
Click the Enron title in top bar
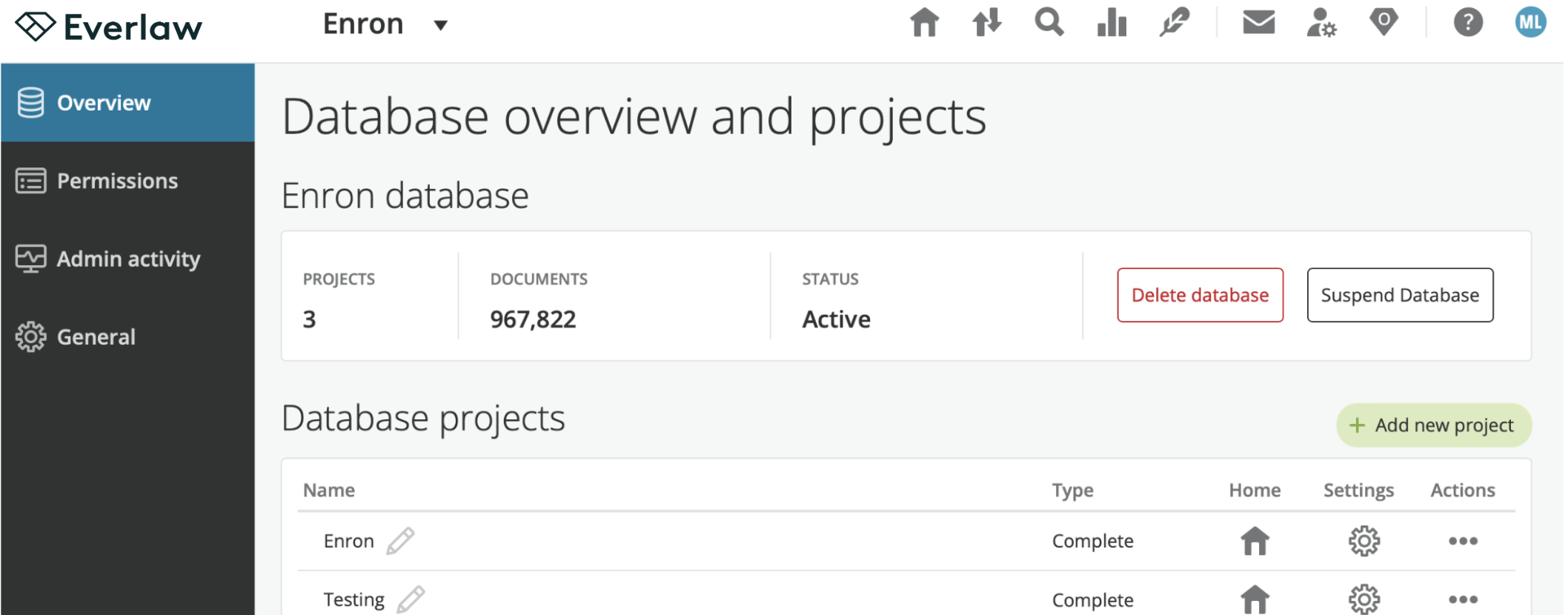tap(363, 24)
